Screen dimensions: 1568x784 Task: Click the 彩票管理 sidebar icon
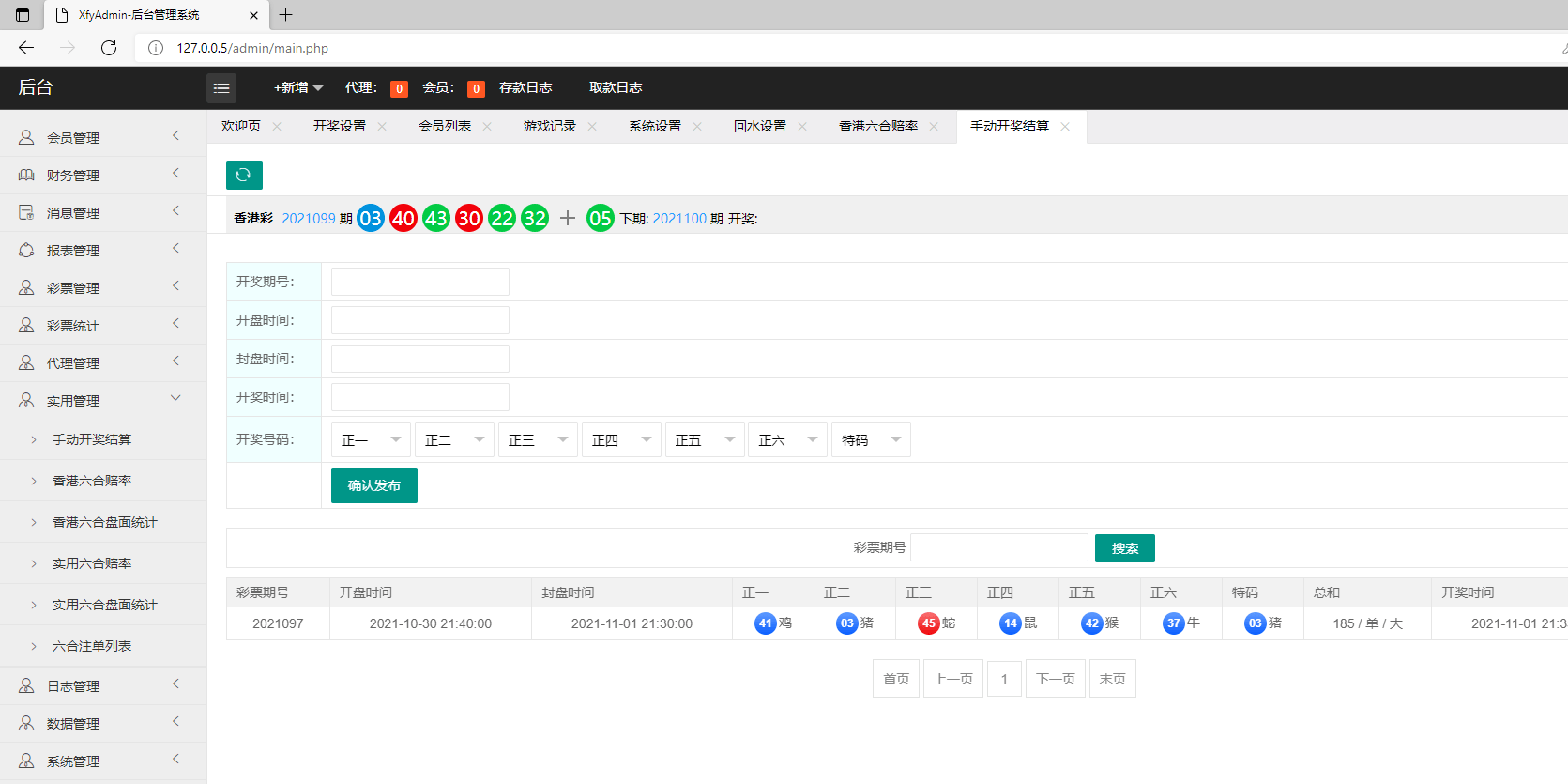coord(26,287)
